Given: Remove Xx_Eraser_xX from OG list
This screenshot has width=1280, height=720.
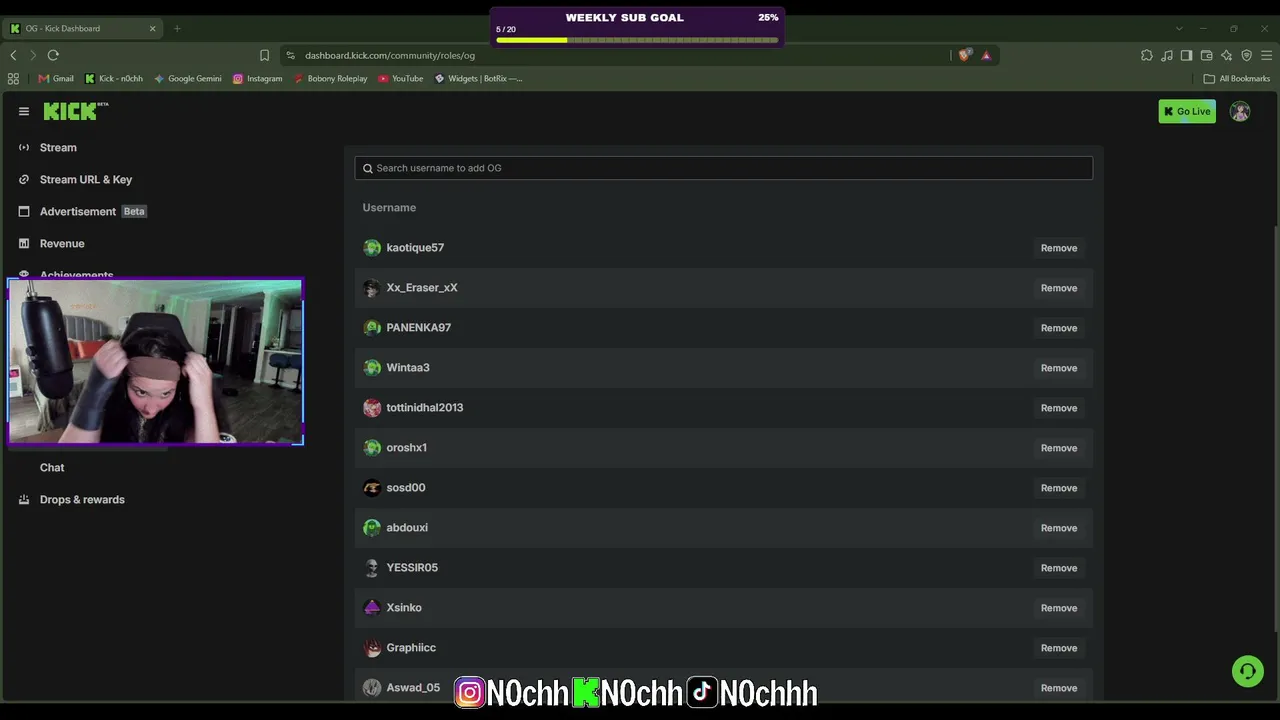Looking at the screenshot, I should [x=1059, y=288].
